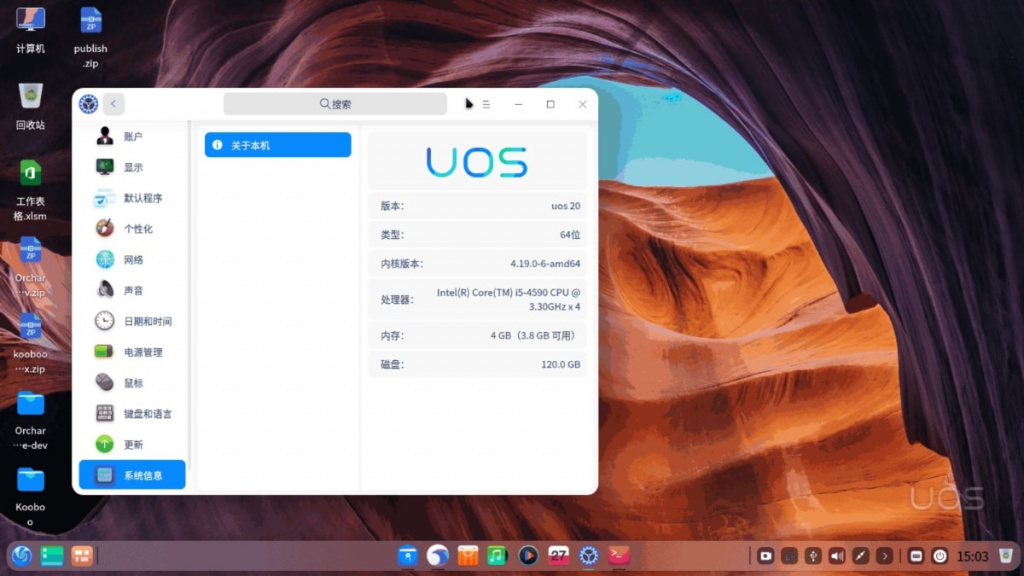This screenshot has height=576, width=1024.
Task: Navigate back with the title bar arrow
Action: 114,103
